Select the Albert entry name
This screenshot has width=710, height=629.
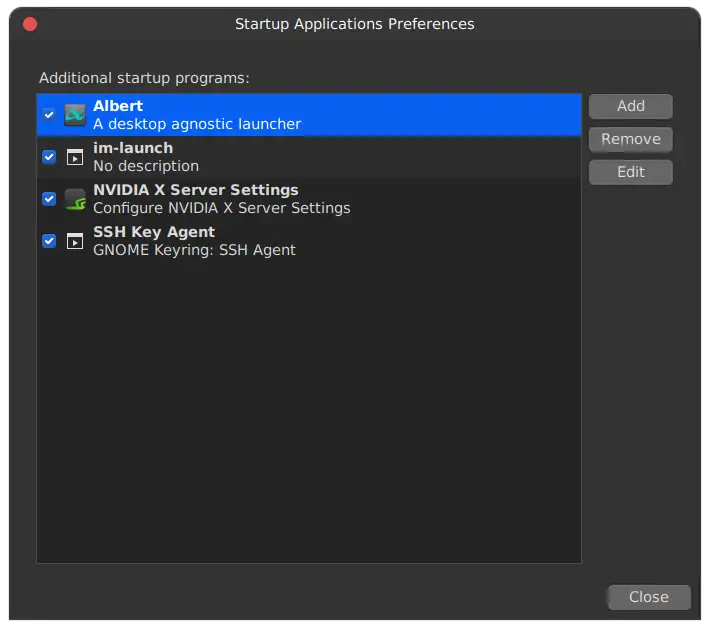(x=118, y=106)
